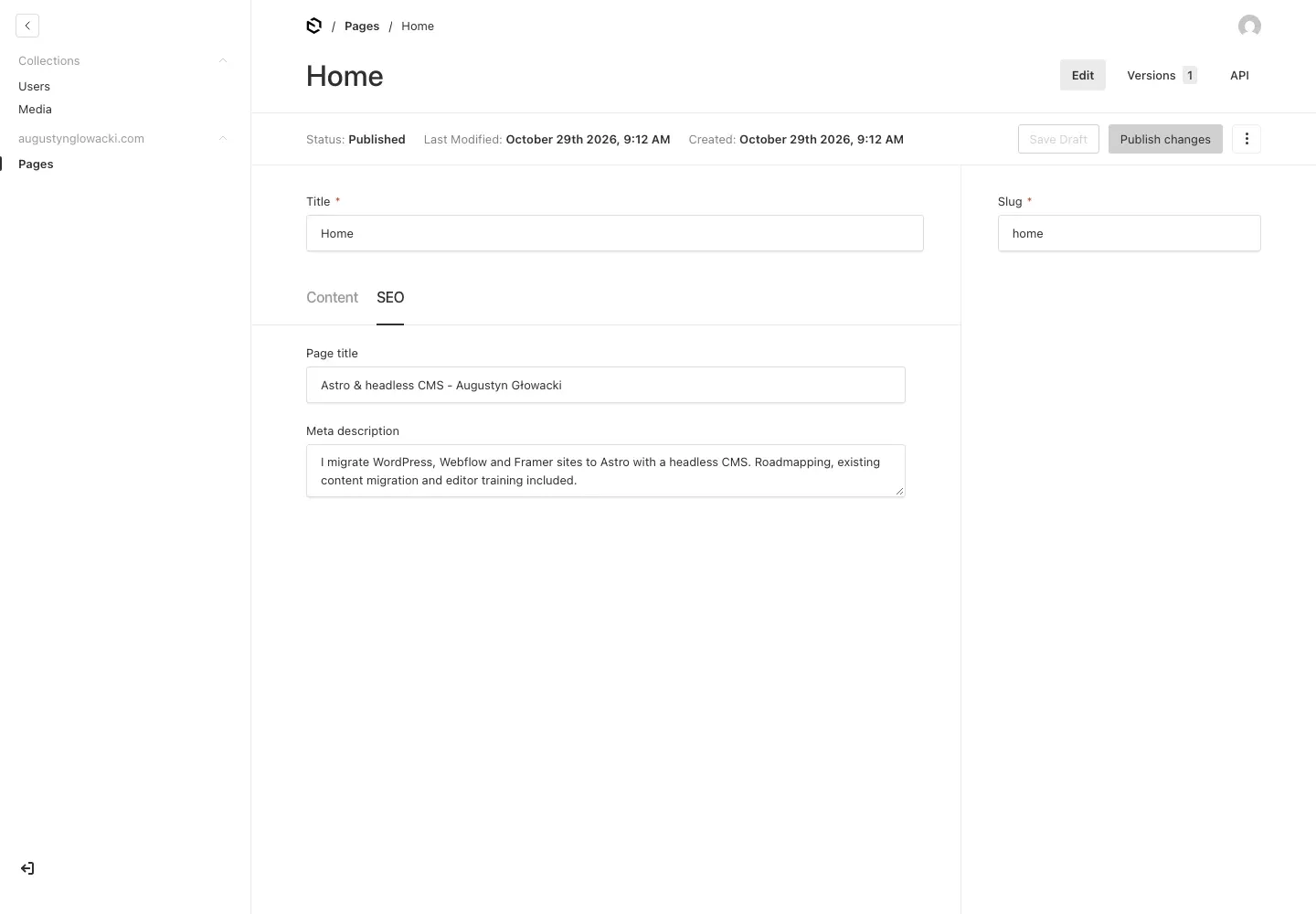Click the Created date value

(822, 140)
